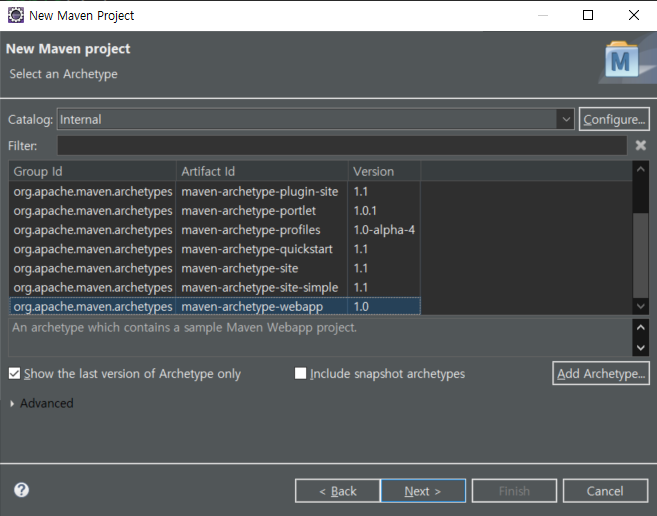Image resolution: width=657 pixels, height=516 pixels.
Task: Click the help question mark icon
Action: [x=21, y=490]
